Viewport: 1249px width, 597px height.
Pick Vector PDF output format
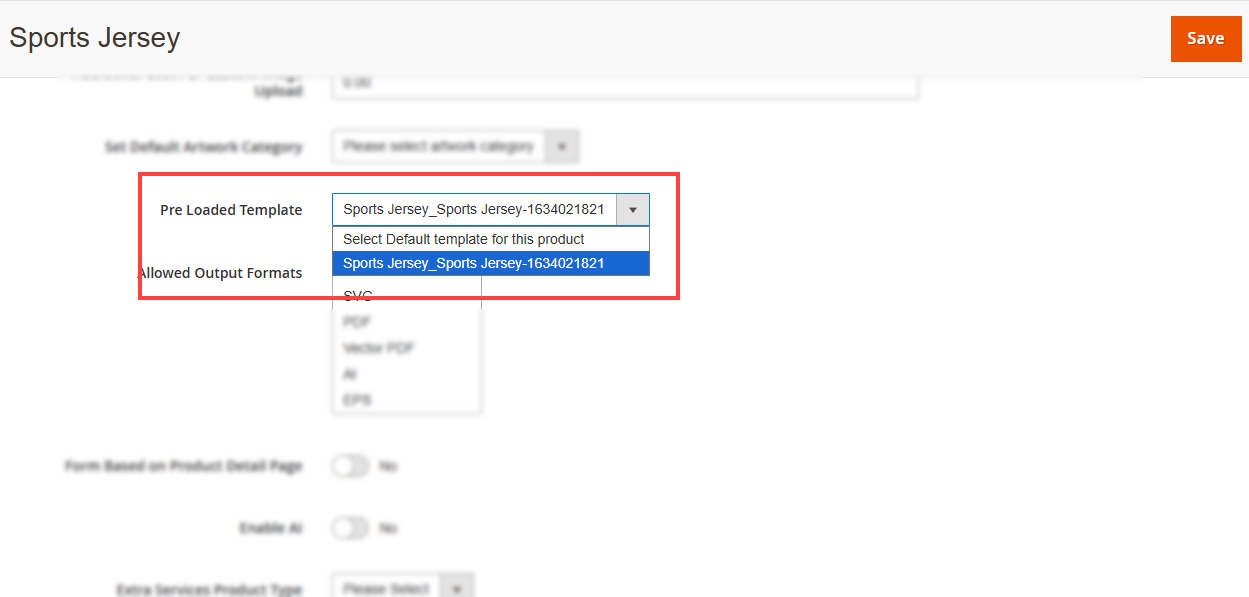[x=378, y=348]
